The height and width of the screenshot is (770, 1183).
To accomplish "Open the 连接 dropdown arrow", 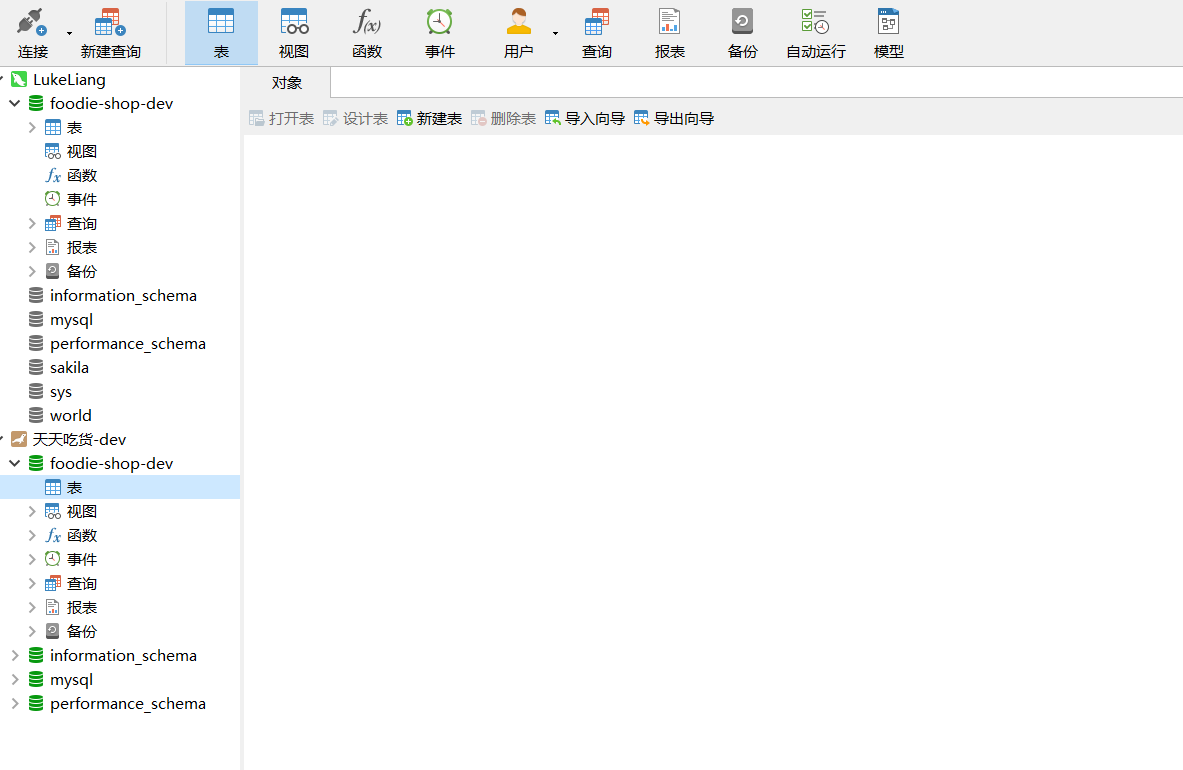I will (x=69, y=33).
